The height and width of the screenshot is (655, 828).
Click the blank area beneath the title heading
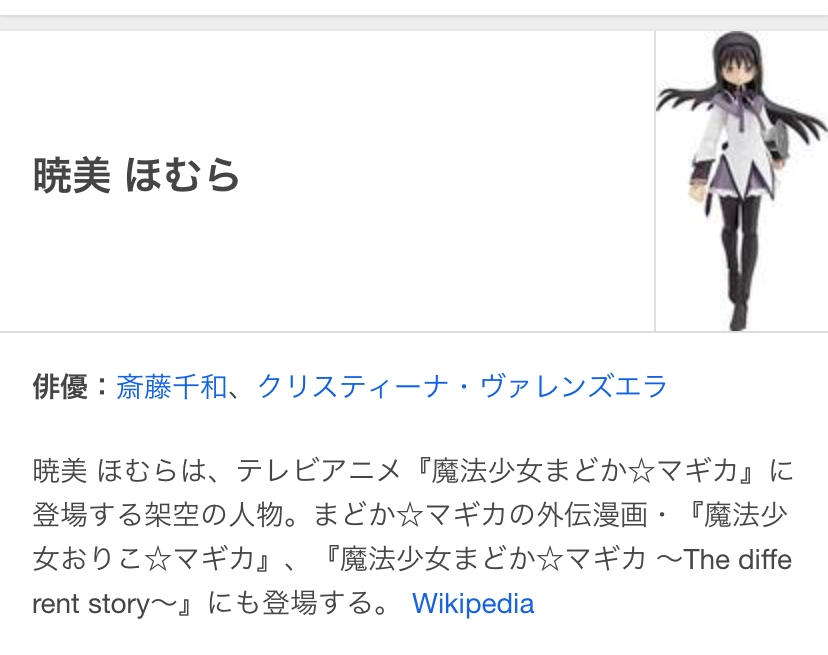327,264
